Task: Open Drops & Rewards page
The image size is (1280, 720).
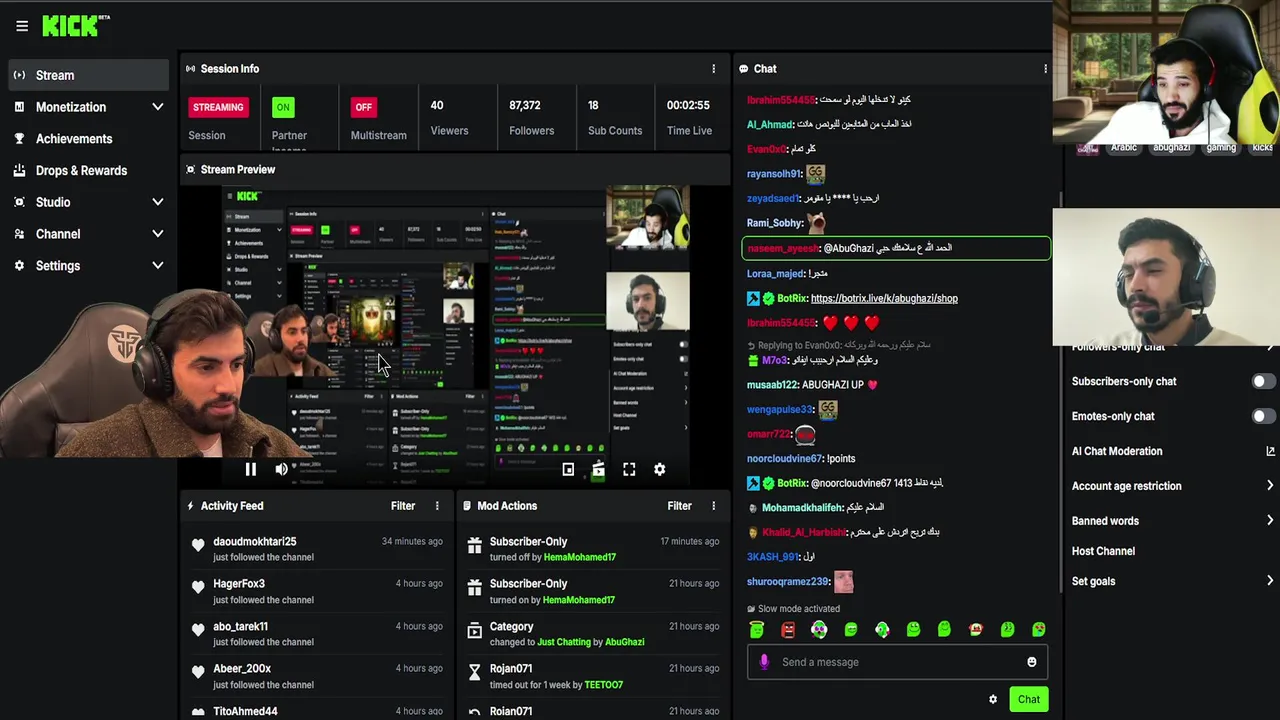Action: 89,171
